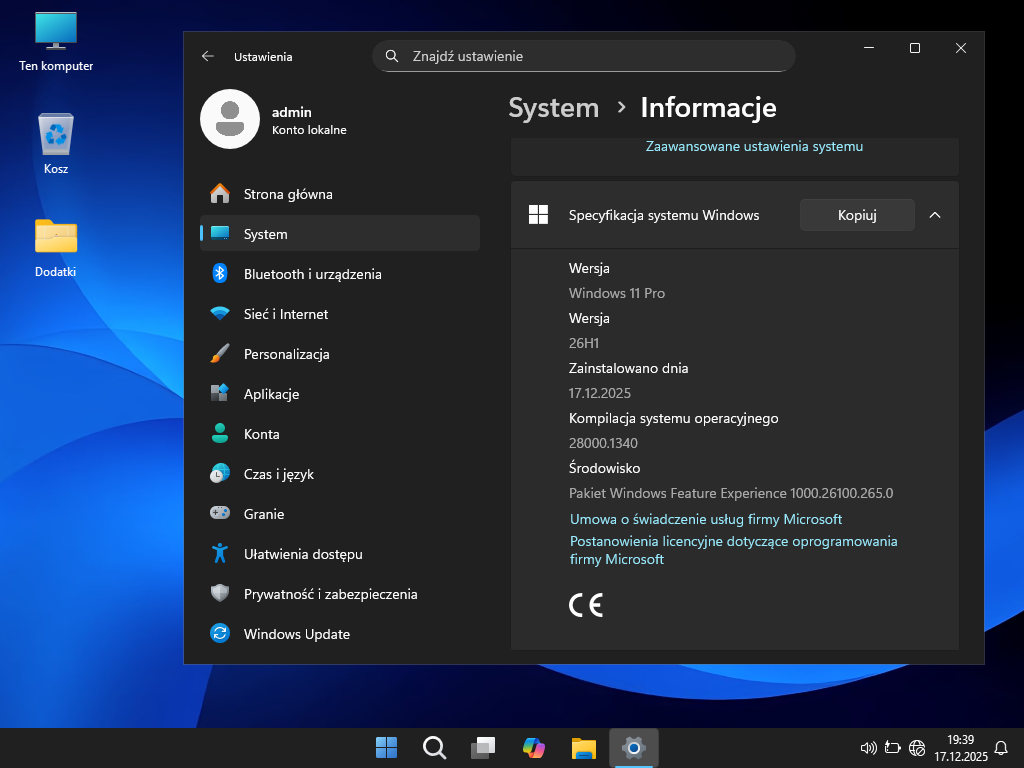This screenshot has width=1024, height=768.
Task: Open Czas i język settings
Action: coord(278,474)
